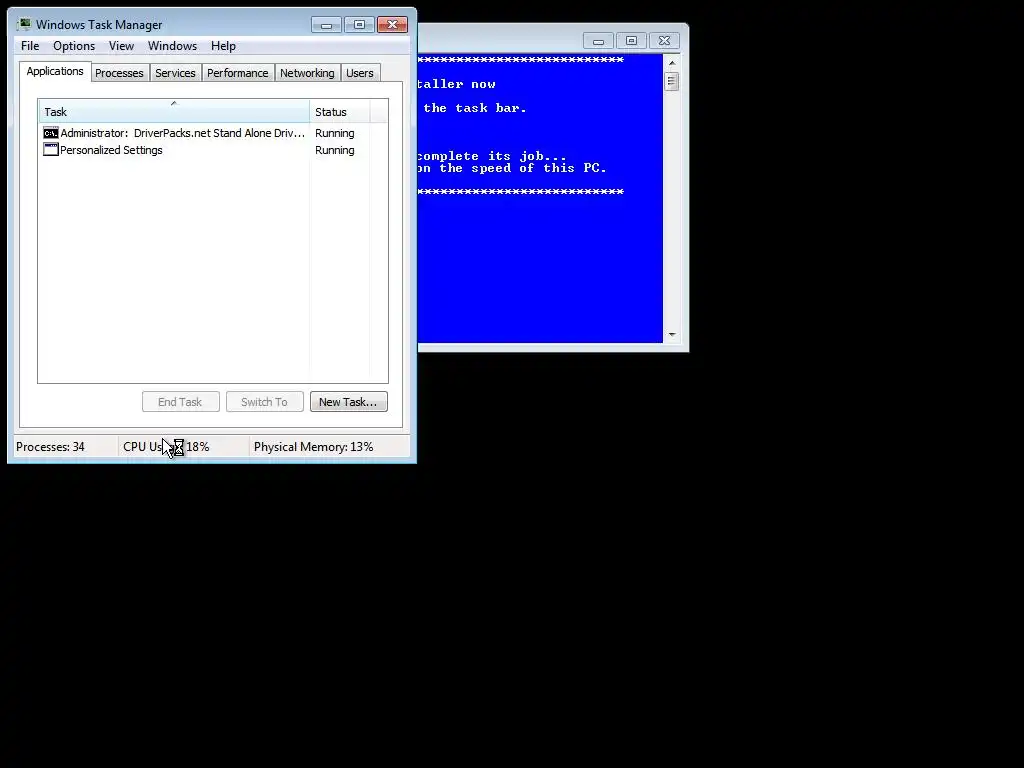Close the Windows Task Manager window
This screenshot has width=1024, height=768.
pyautogui.click(x=392, y=25)
